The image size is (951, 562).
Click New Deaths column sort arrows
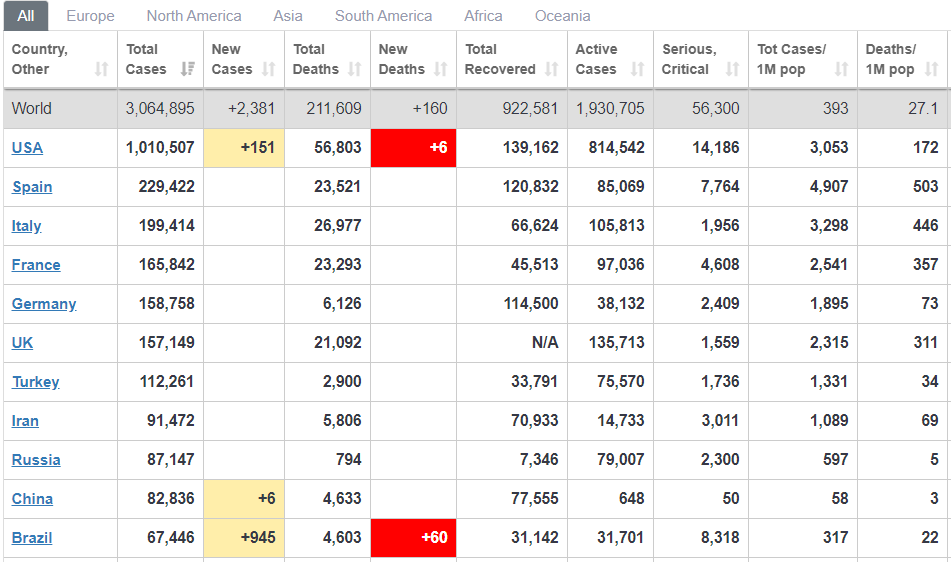coord(441,69)
